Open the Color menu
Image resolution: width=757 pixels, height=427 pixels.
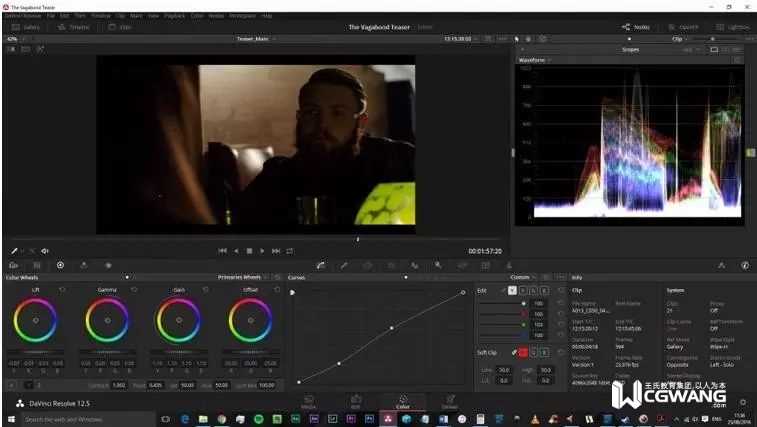pyautogui.click(x=197, y=16)
